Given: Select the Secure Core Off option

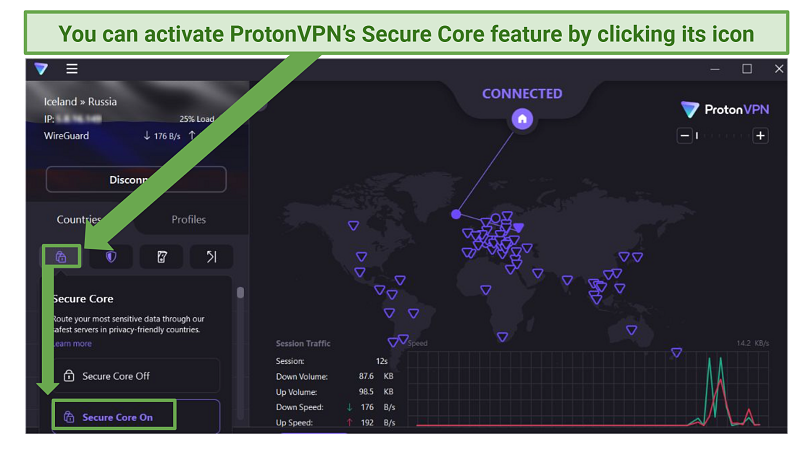Looking at the screenshot, I should point(137,376).
